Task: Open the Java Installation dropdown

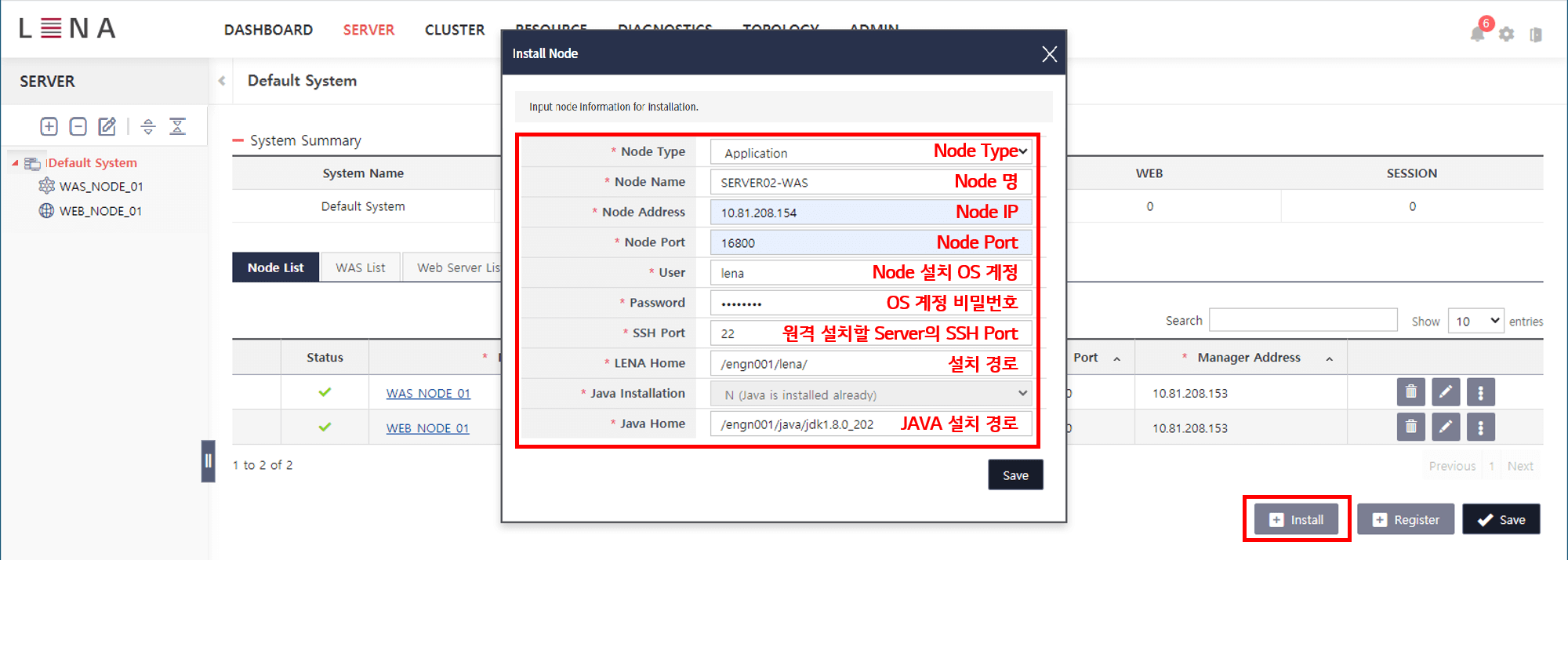Action: point(870,394)
